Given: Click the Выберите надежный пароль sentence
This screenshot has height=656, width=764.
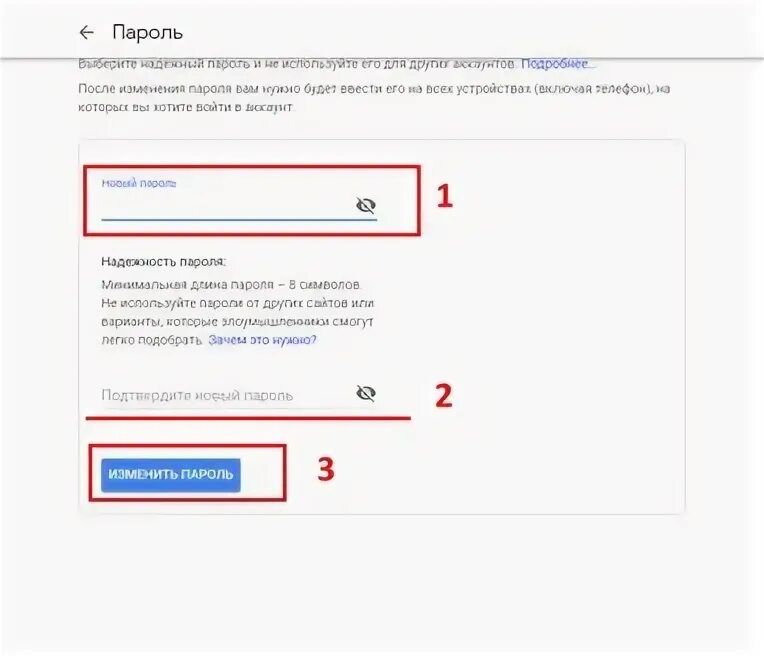Looking at the screenshot, I should point(296,64).
